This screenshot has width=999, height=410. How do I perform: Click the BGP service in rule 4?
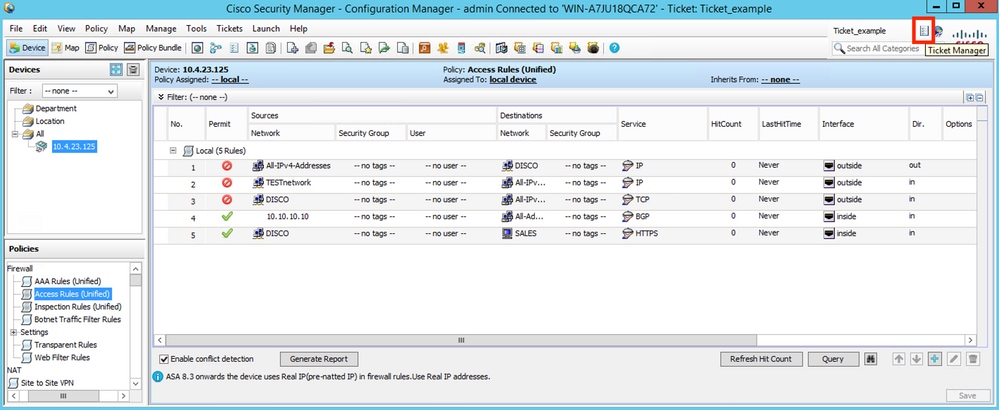pyautogui.click(x=642, y=216)
